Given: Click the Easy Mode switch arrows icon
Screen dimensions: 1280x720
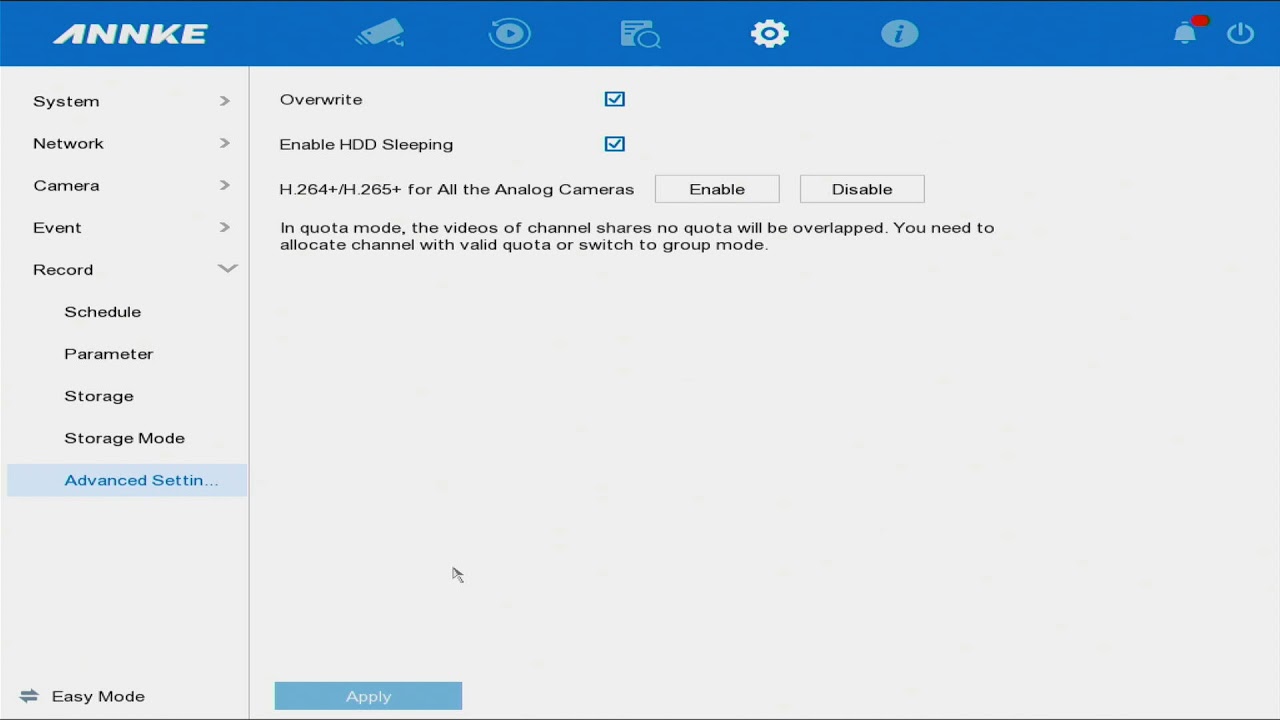Looking at the screenshot, I should click(28, 696).
